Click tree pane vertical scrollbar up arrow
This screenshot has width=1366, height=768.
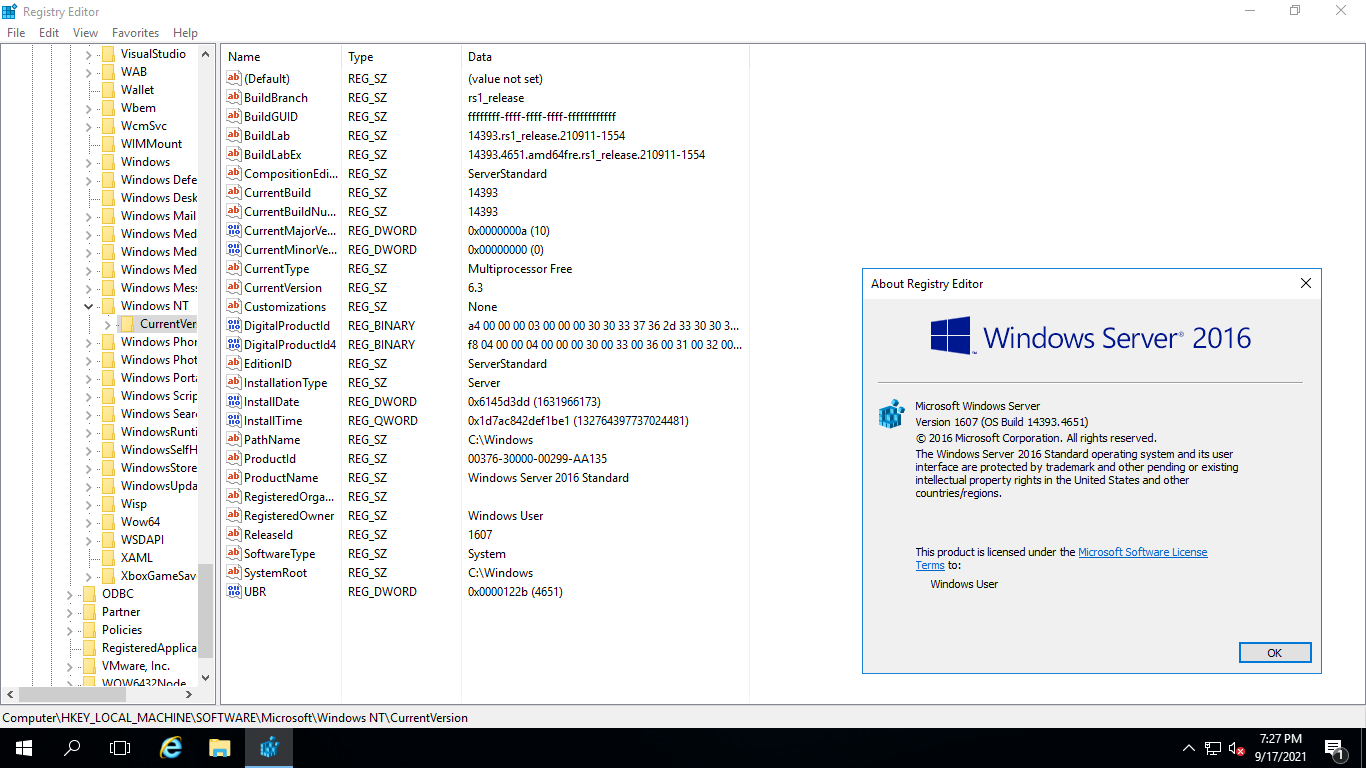(x=206, y=54)
